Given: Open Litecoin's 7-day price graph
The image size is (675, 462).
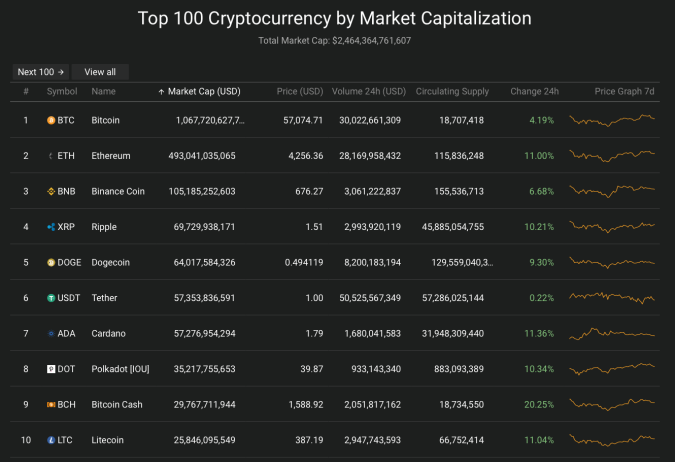Looking at the screenshot, I should pyautogui.click(x=612, y=440).
